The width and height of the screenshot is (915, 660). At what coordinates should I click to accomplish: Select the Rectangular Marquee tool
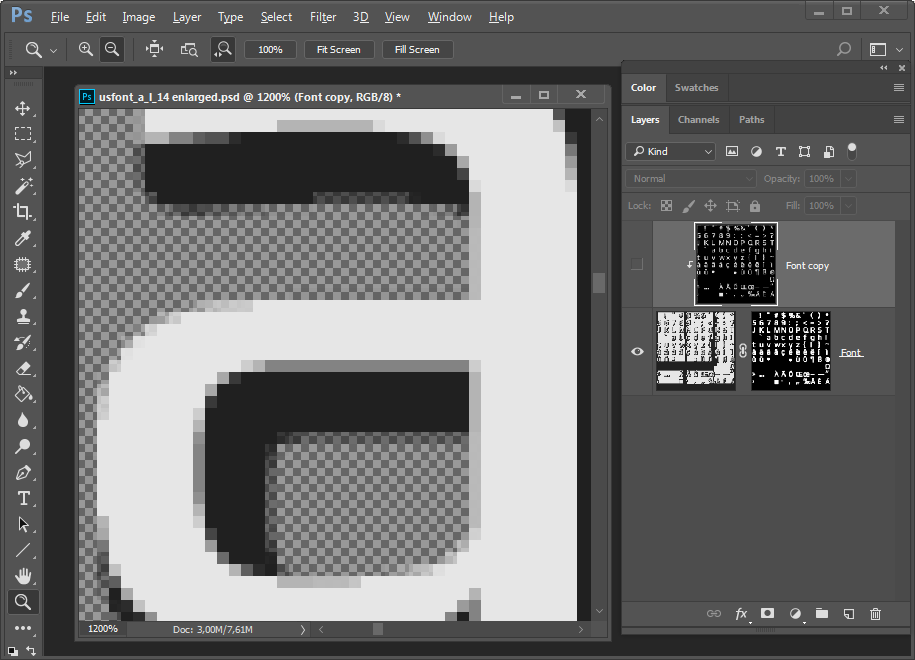pos(23,134)
